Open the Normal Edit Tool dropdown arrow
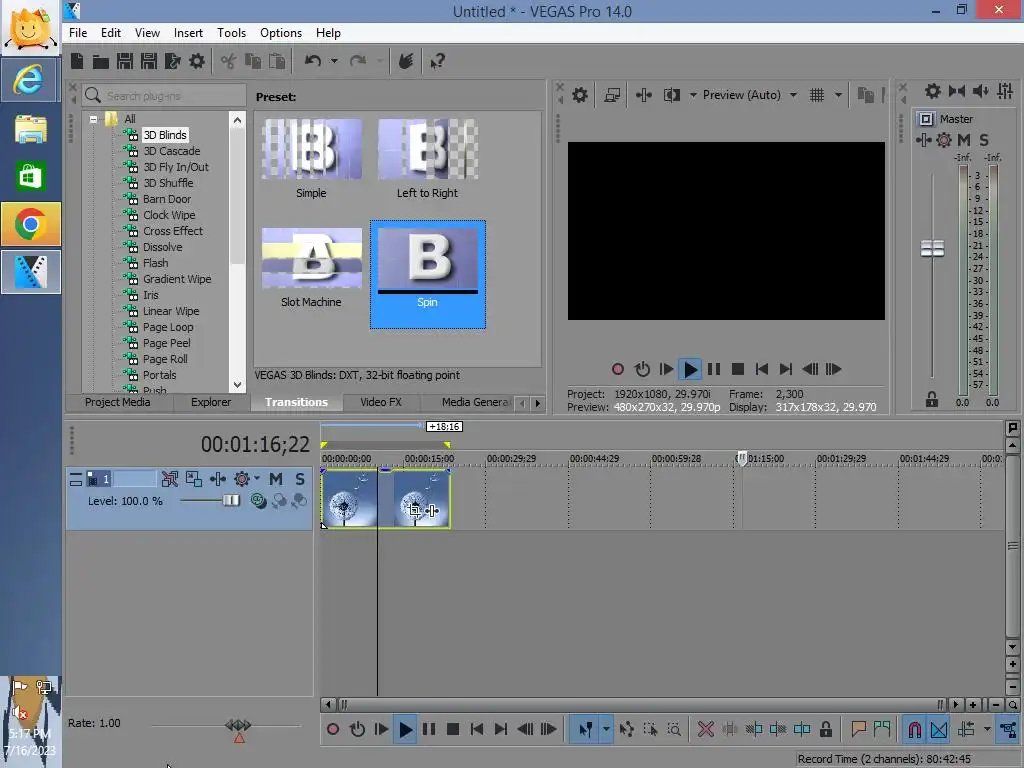 point(605,729)
